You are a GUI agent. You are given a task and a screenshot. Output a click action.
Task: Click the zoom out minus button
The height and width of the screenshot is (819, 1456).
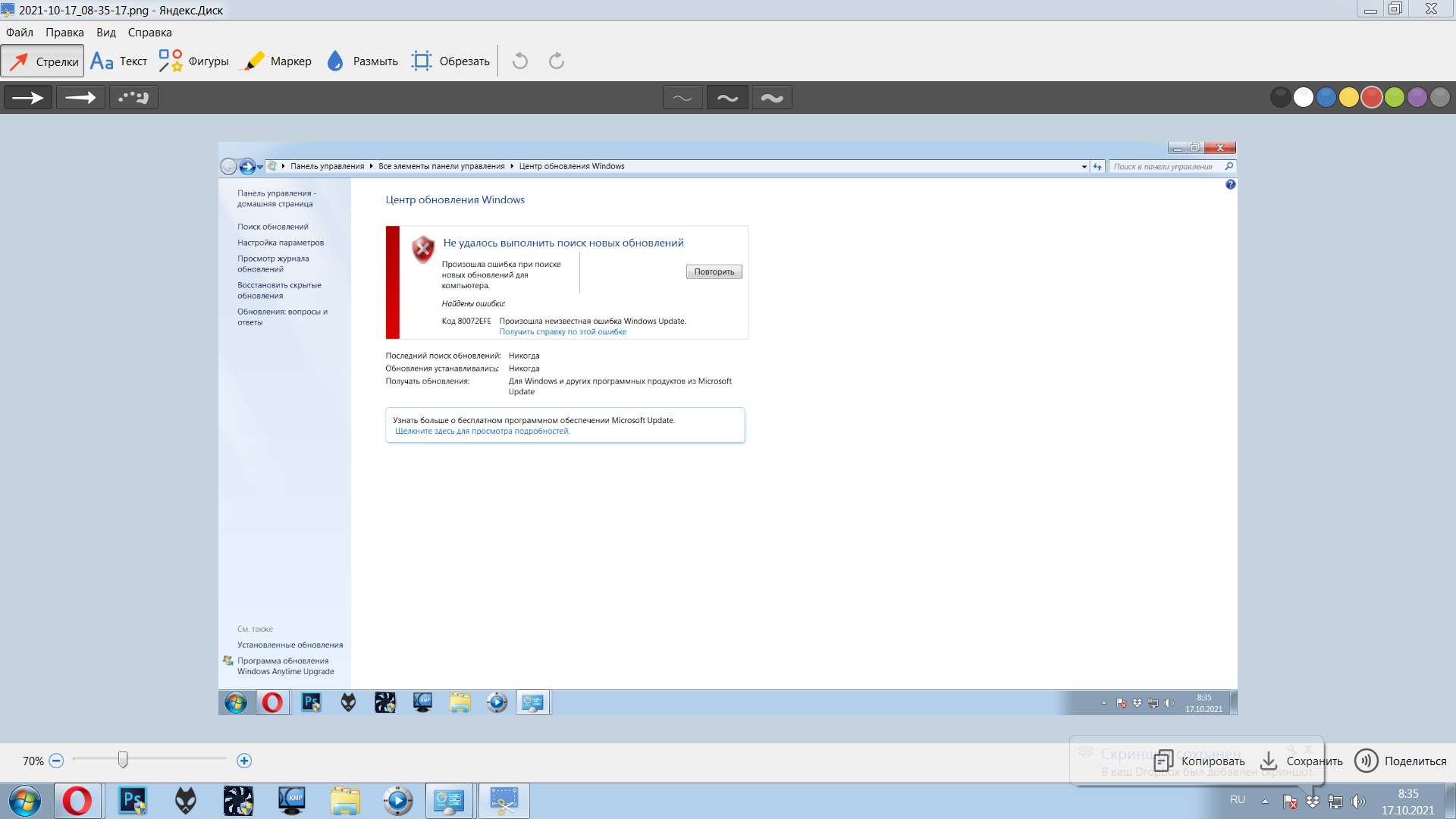(x=56, y=761)
